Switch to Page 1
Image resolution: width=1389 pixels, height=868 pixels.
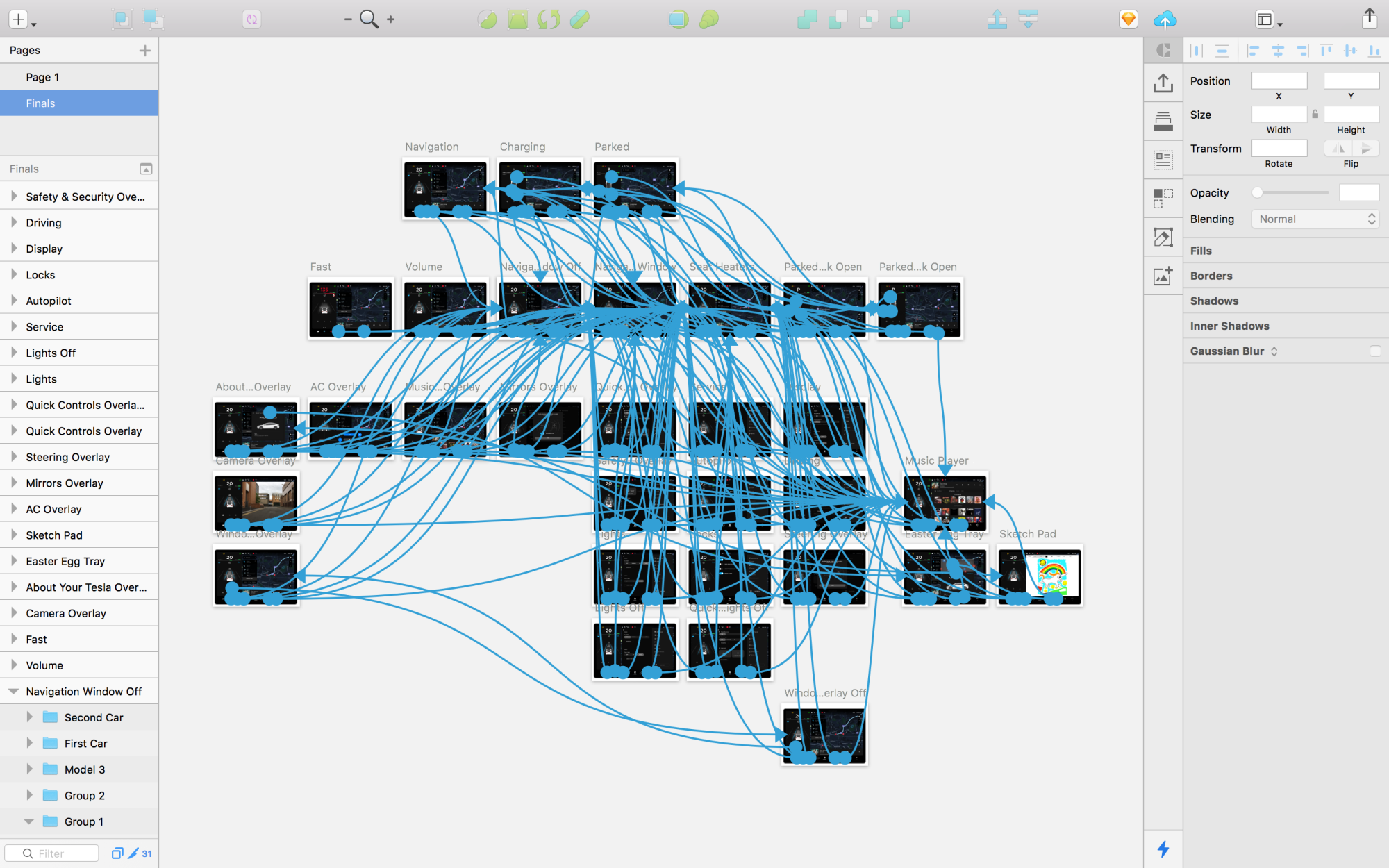[x=42, y=77]
